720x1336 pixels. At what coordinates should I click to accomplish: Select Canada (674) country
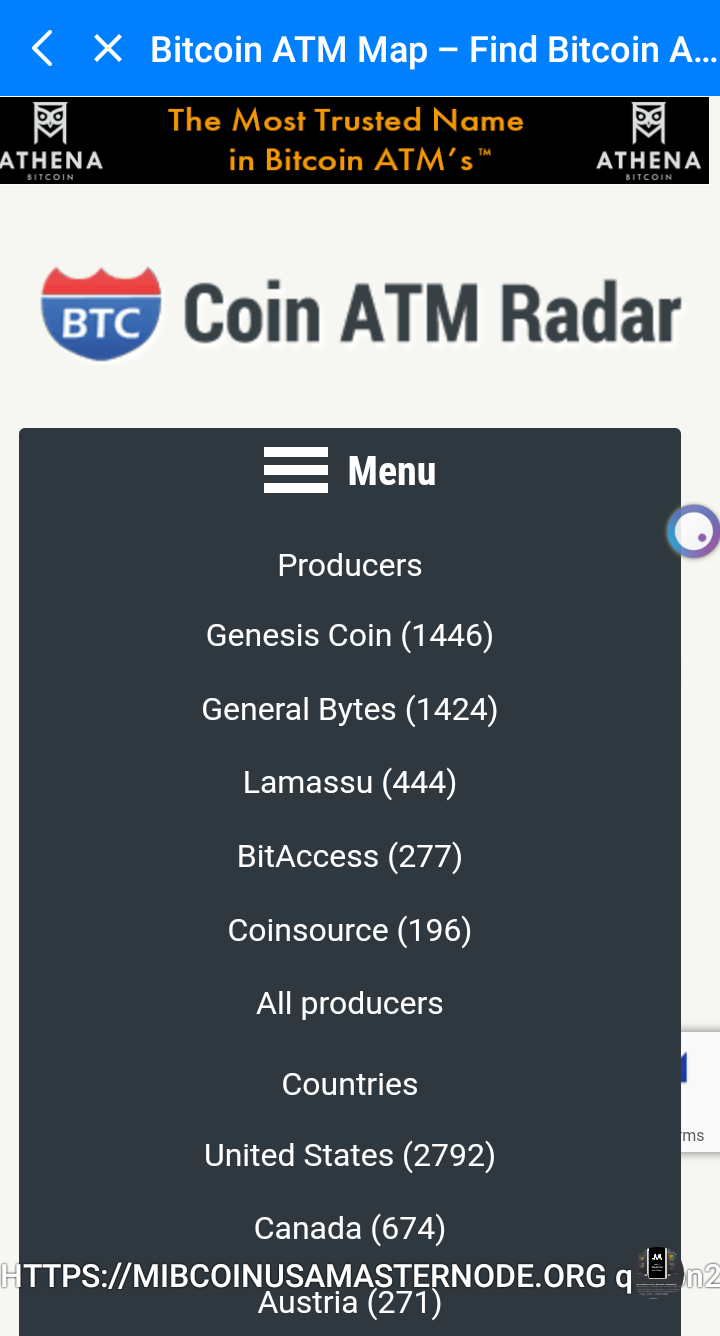[x=350, y=1228]
